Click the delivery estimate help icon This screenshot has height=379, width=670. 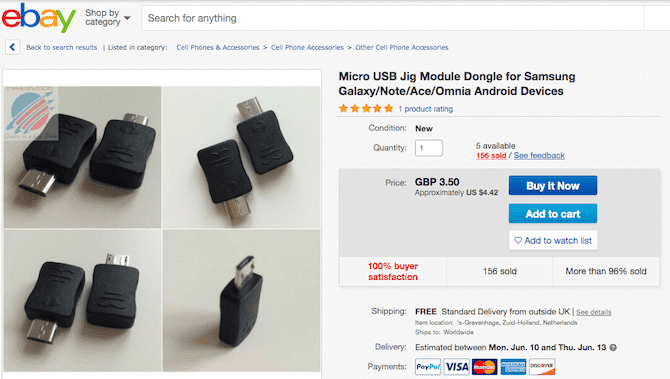click(x=613, y=347)
